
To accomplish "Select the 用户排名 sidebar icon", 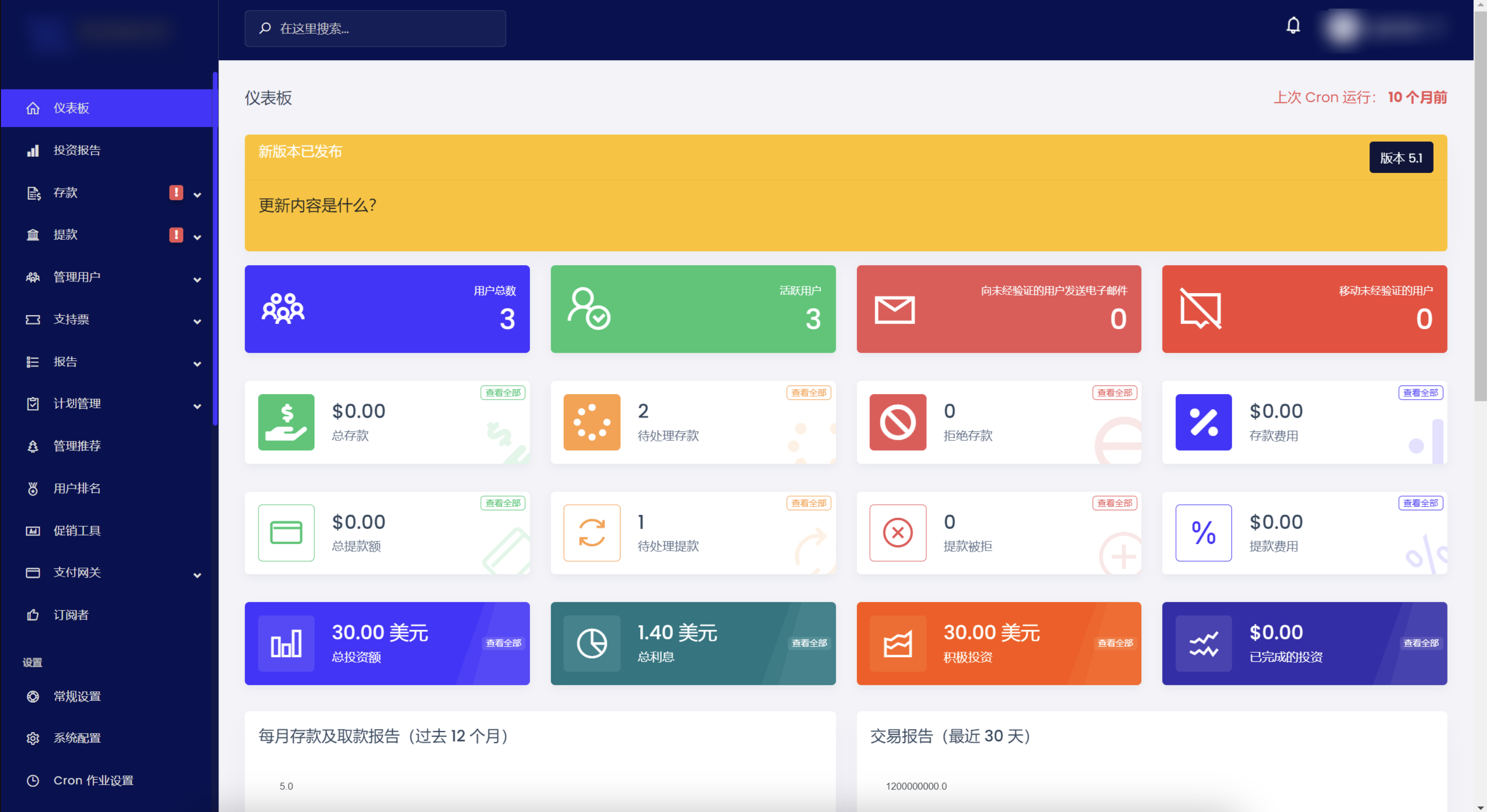I will (x=33, y=488).
